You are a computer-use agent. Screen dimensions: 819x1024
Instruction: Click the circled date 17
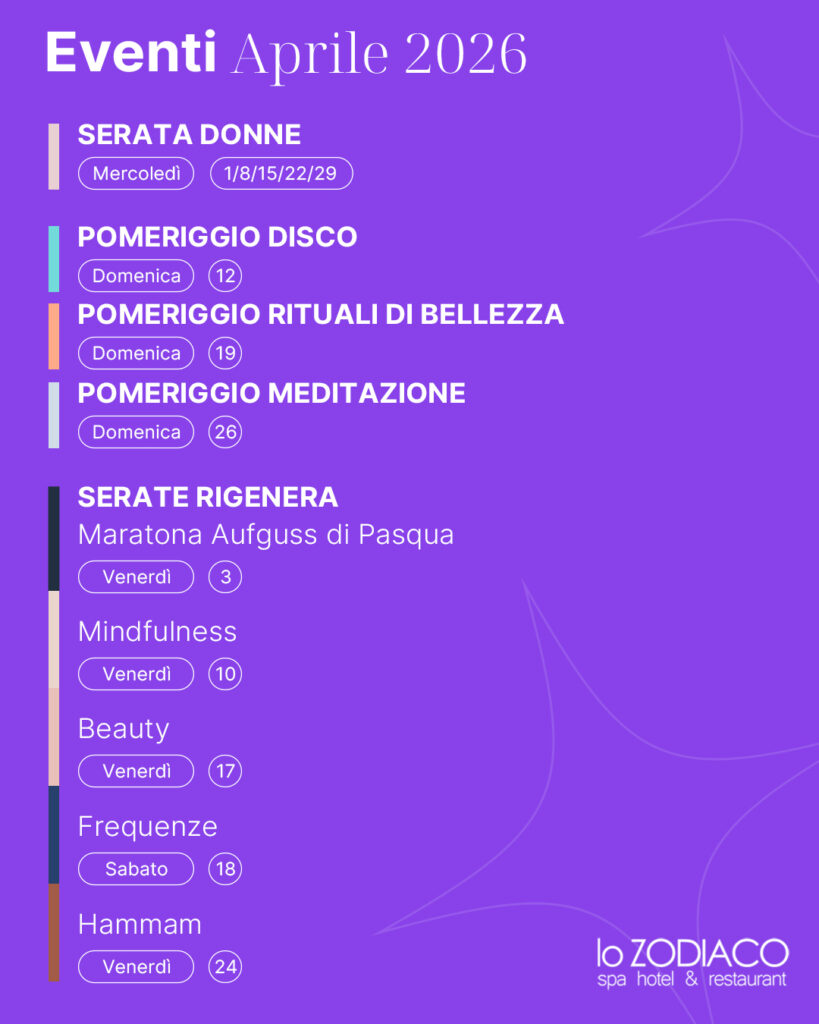pyautogui.click(x=225, y=771)
